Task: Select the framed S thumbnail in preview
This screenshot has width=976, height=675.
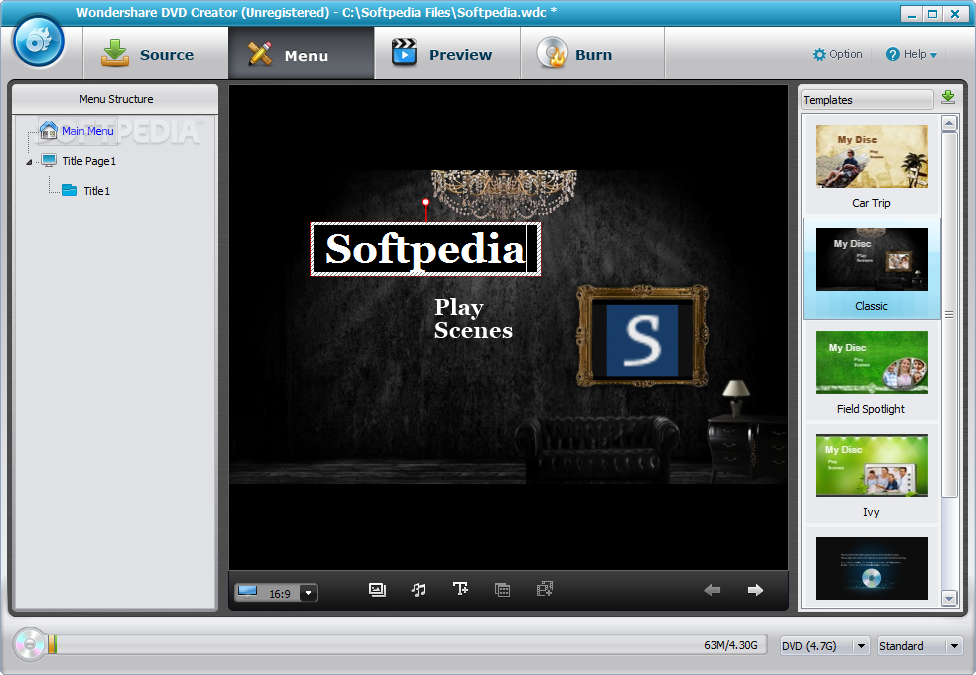Action: point(642,338)
